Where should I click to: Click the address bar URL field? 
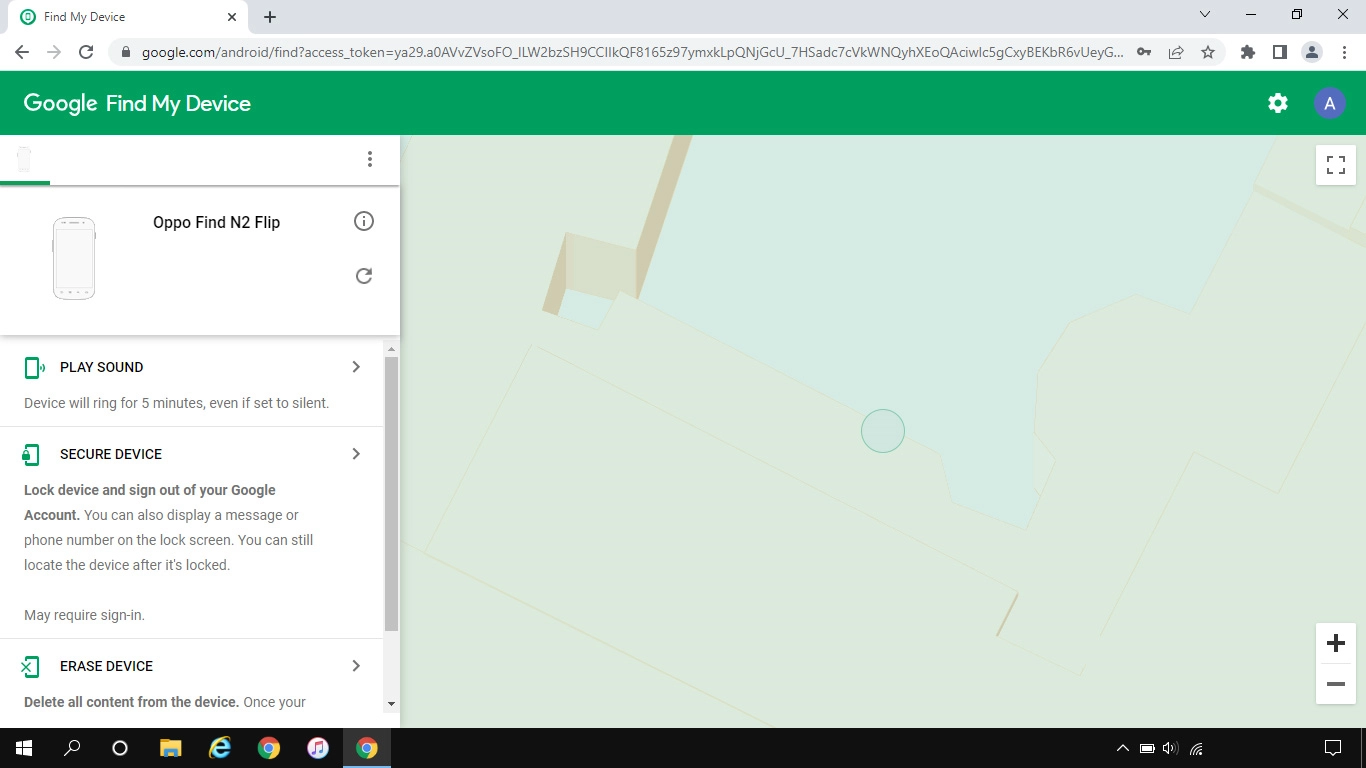click(x=630, y=52)
